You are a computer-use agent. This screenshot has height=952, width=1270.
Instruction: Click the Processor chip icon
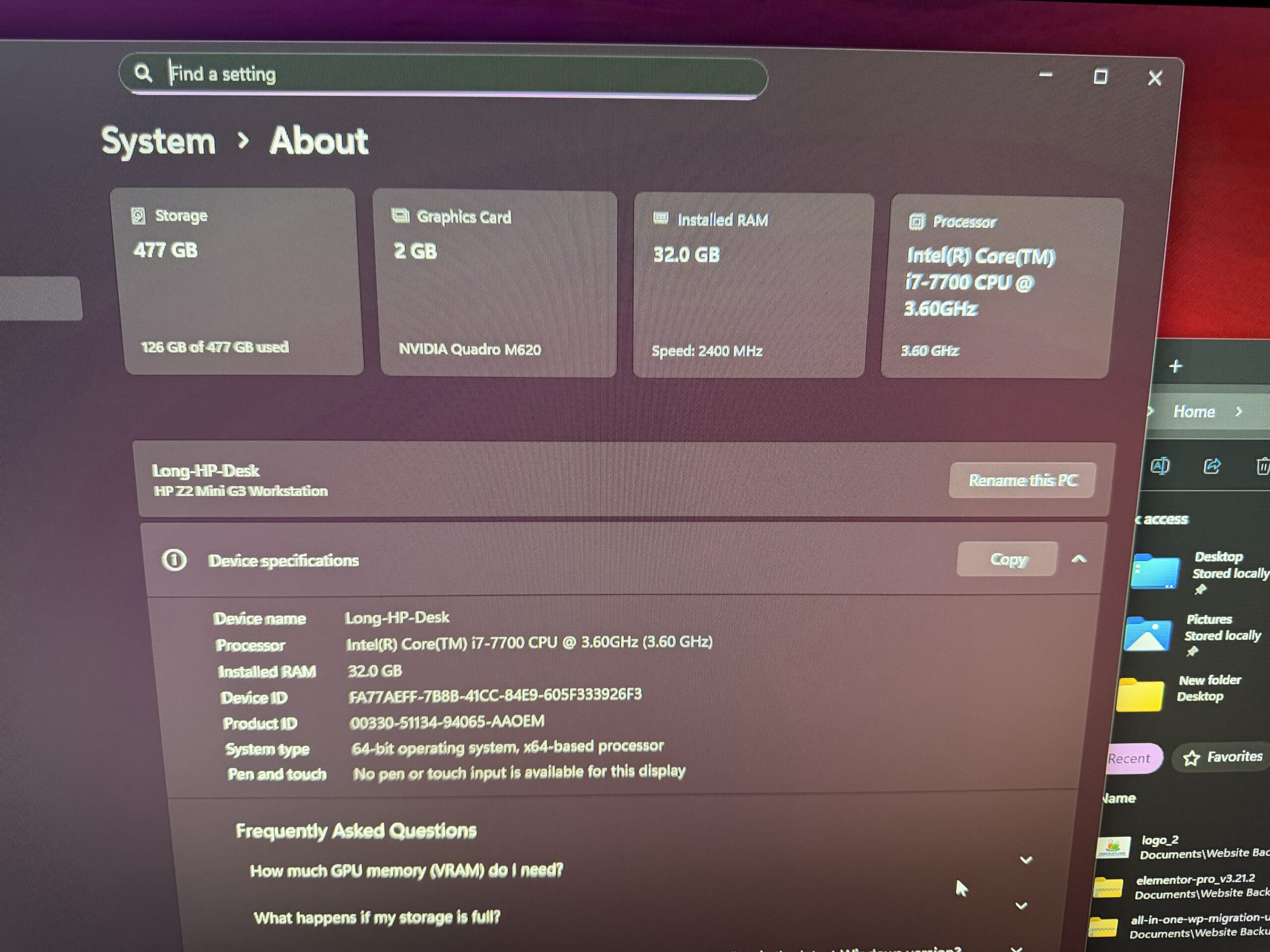(x=917, y=222)
